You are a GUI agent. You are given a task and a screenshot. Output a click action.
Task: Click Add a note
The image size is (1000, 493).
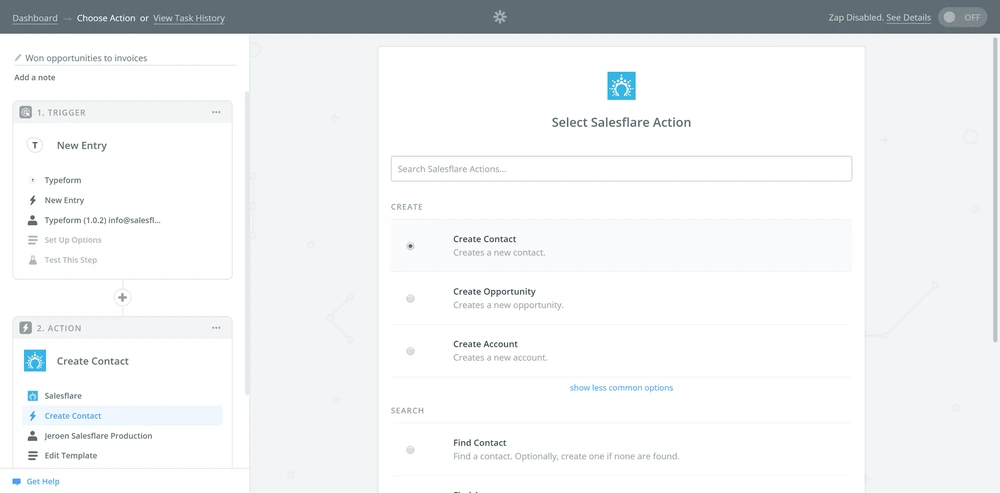pos(34,77)
